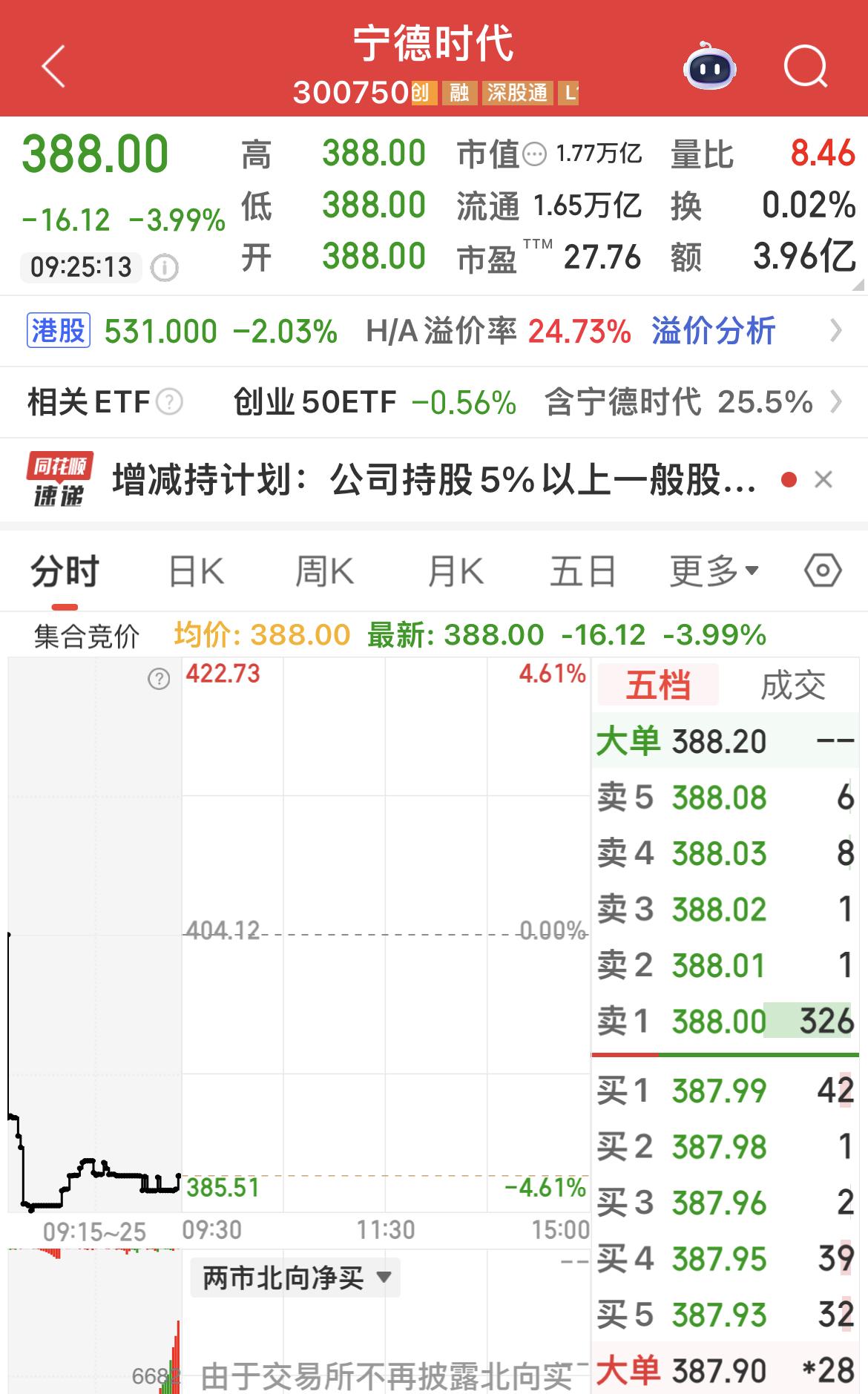Switch to 月K chart tab
Viewport: 868px width, 1394px height.
pos(455,571)
